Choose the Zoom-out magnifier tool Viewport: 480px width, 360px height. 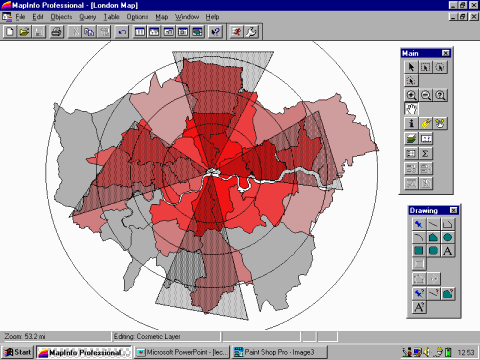click(426, 95)
